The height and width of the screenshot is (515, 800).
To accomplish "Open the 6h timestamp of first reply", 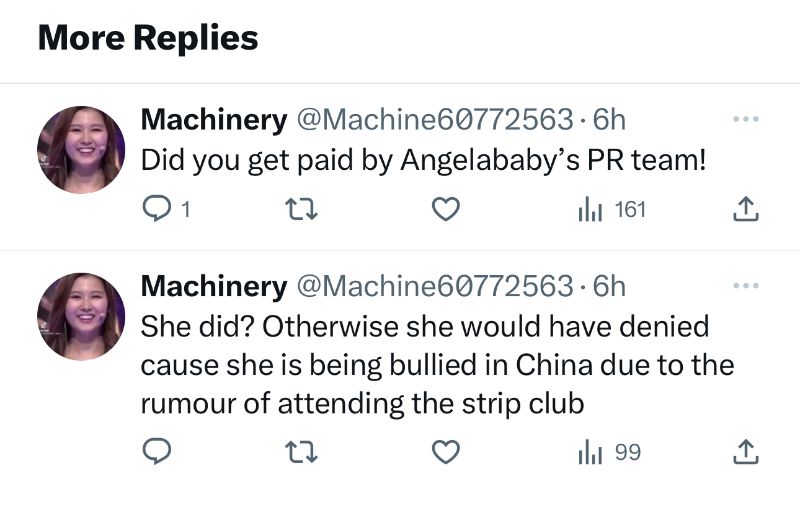I will (x=609, y=120).
